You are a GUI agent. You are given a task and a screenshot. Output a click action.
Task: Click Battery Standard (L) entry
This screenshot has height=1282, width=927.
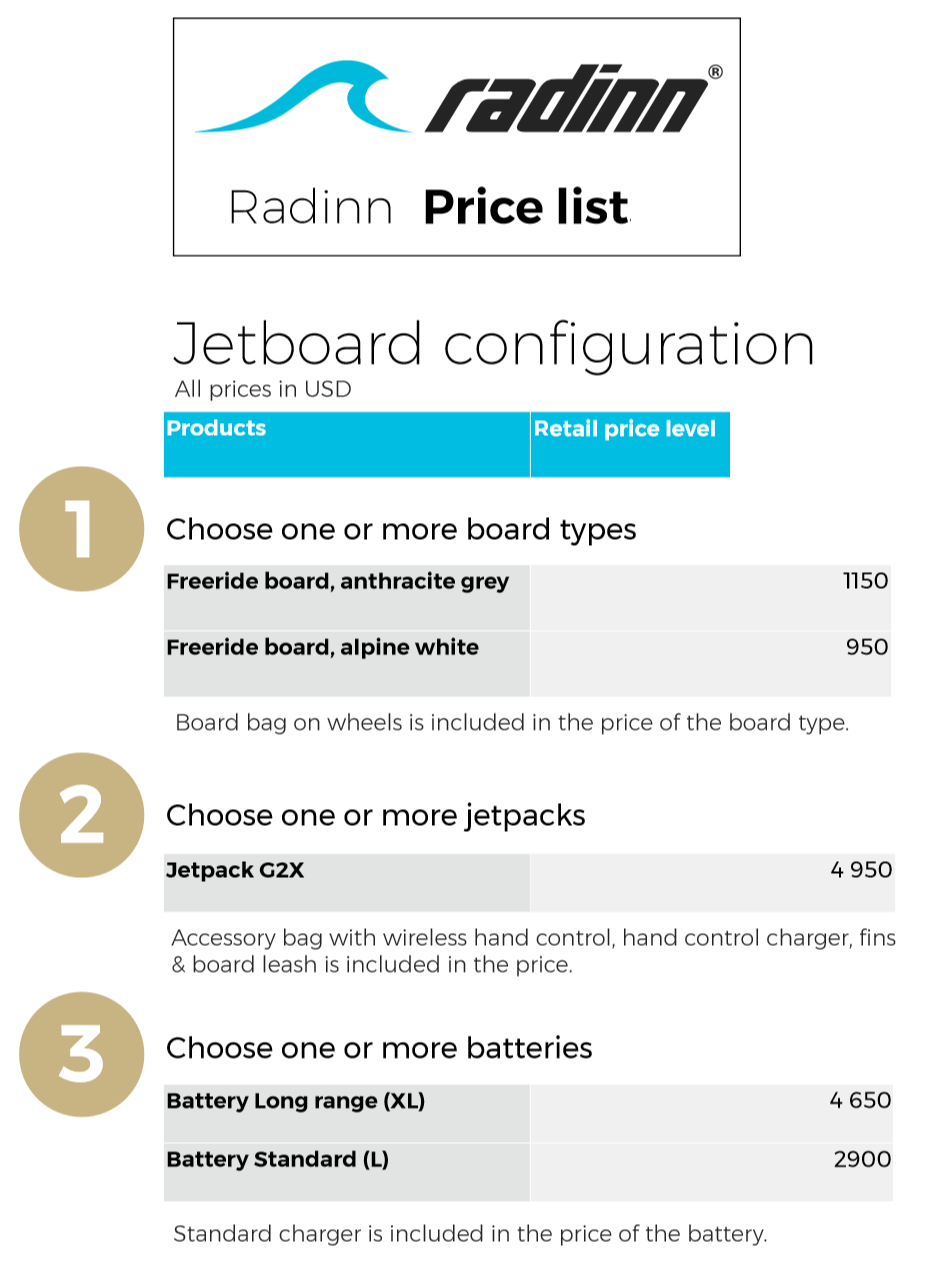tap(277, 1160)
